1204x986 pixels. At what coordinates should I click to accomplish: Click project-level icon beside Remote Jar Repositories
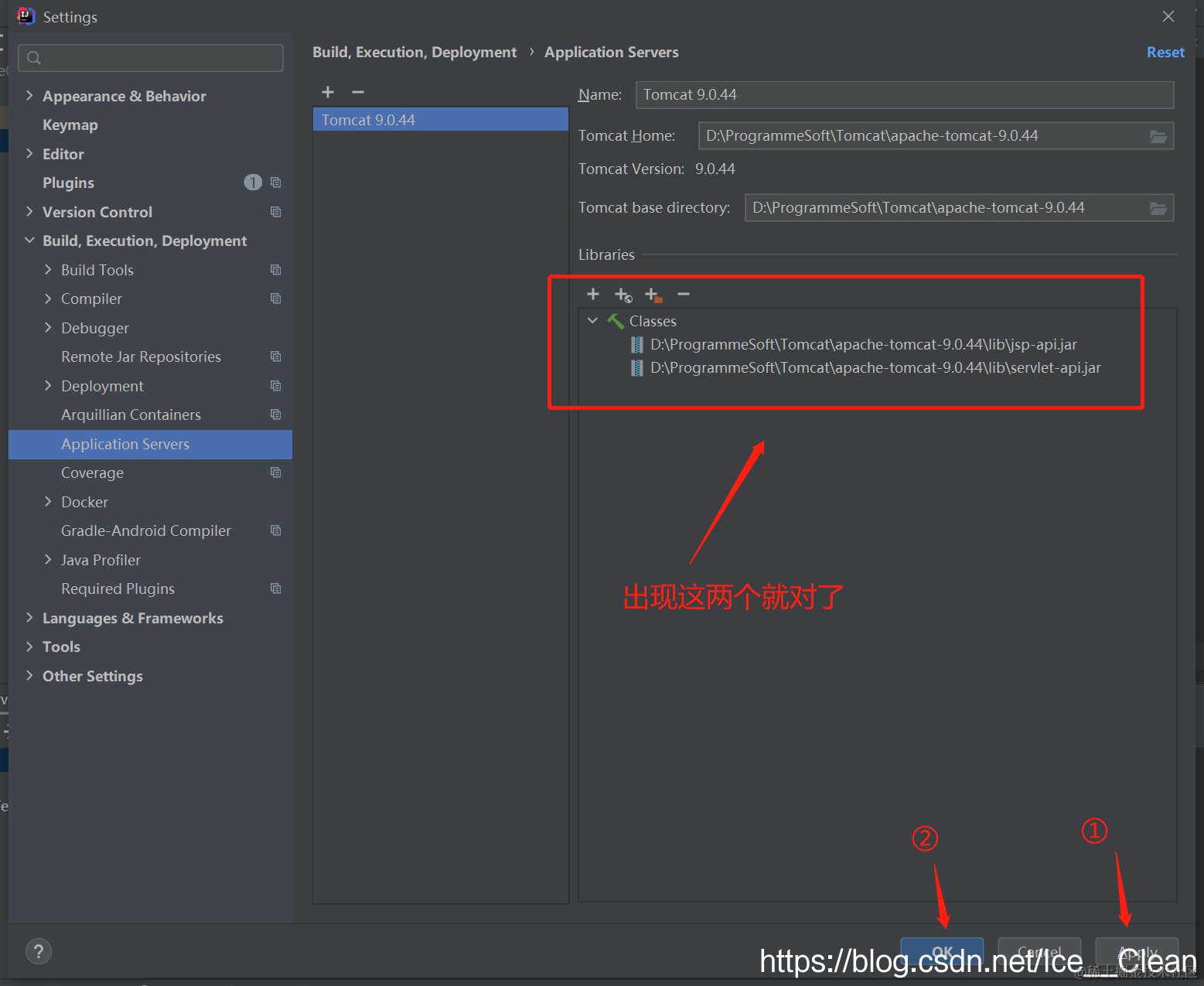click(x=275, y=357)
